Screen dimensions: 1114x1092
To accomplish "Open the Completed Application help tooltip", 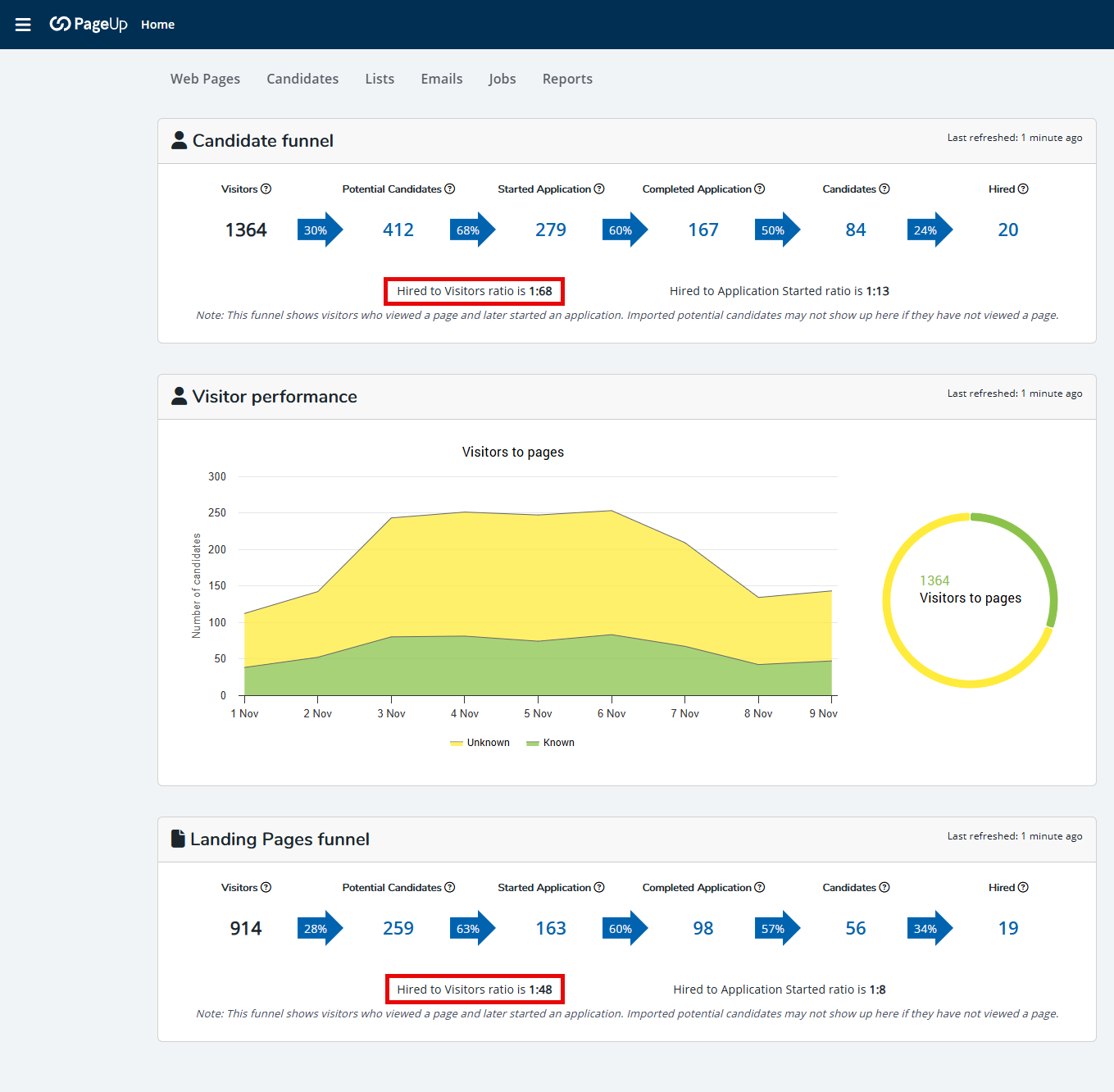I will point(760,189).
